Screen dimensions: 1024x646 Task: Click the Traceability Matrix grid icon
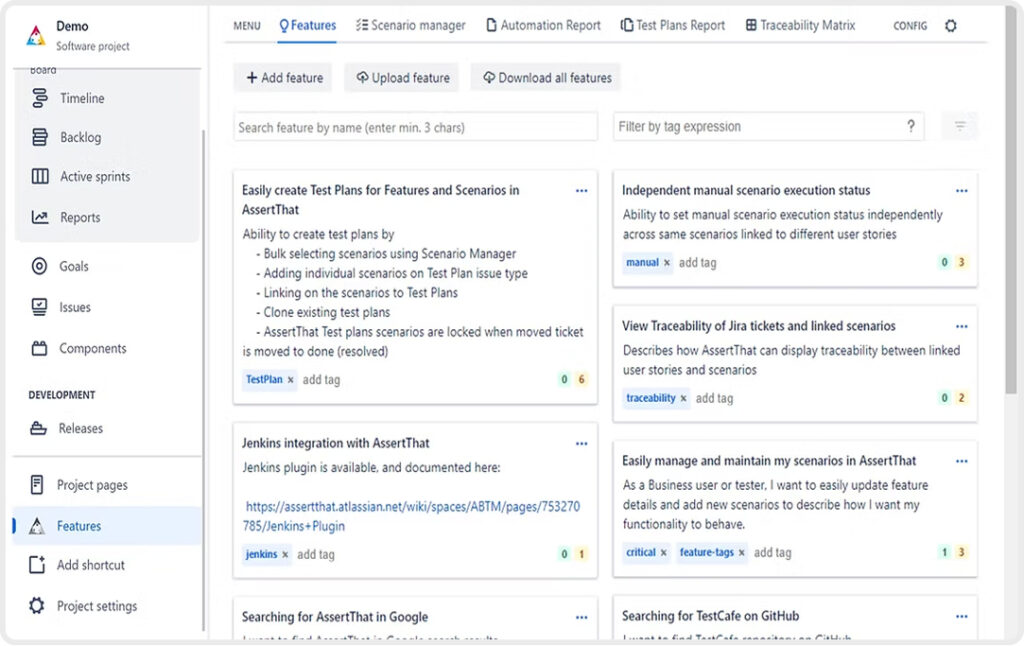(749, 25)
